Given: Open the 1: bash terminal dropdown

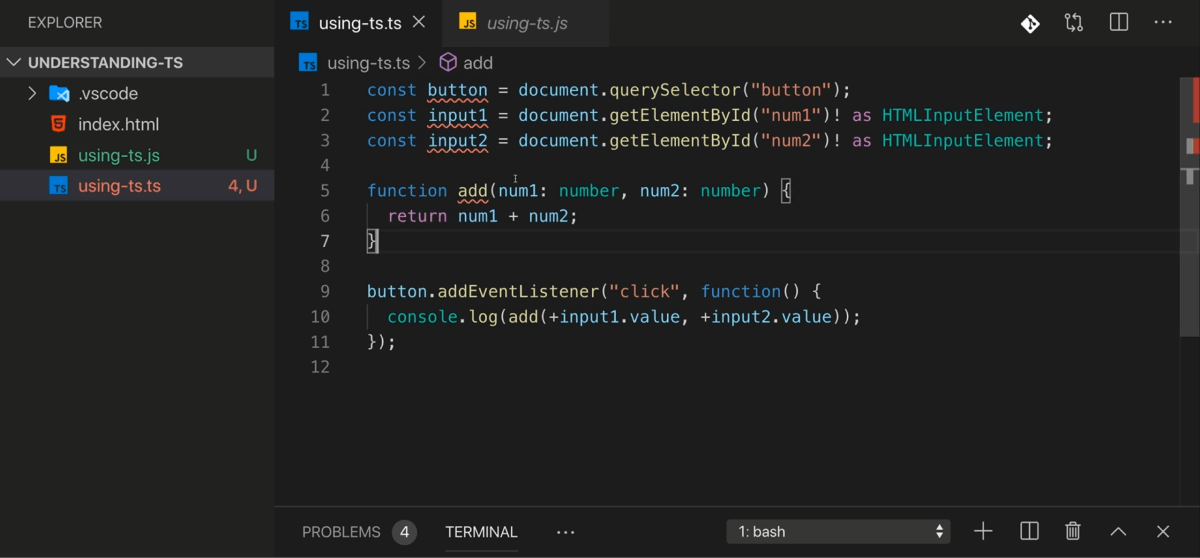Looking at the screenshot, I should click(x=838, y=531).
